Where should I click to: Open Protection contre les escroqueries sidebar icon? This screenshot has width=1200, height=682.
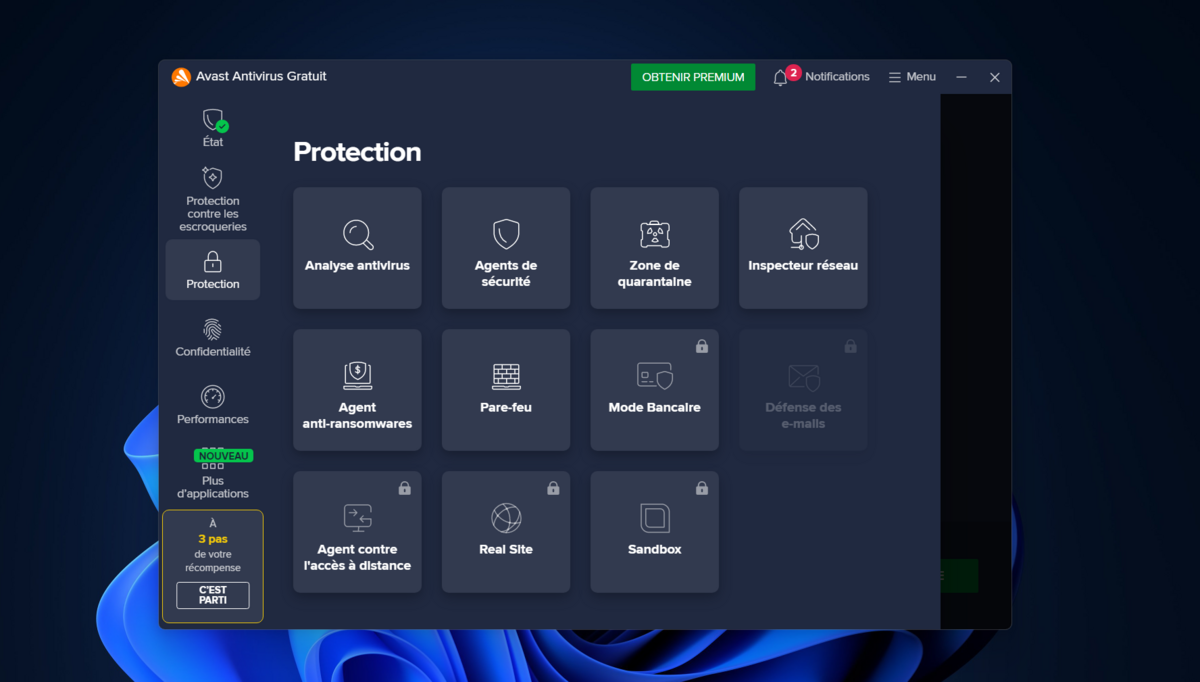[212, 178]
